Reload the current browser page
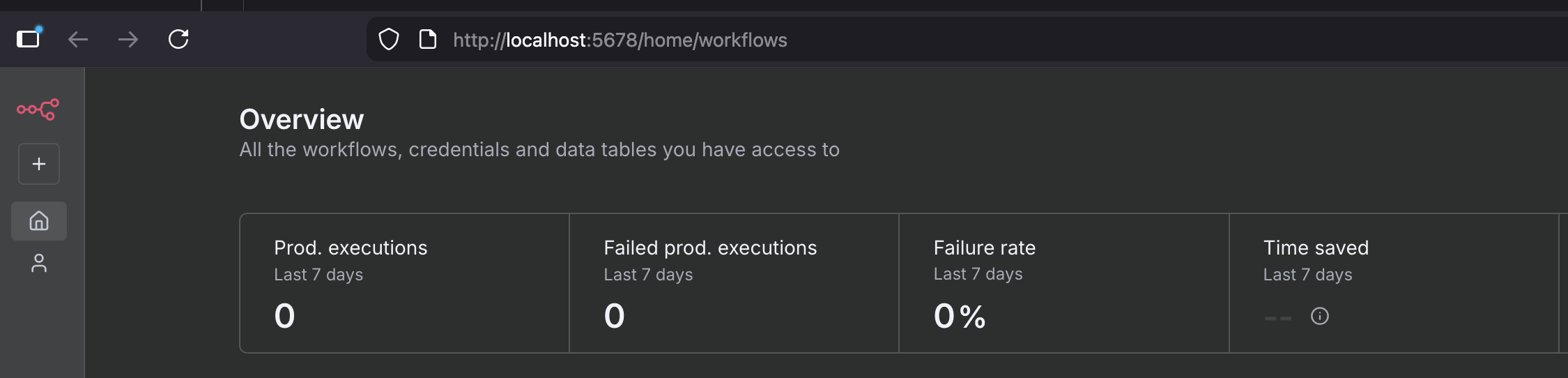Viewport: 1568px width, 378px height. pos(178,39)
